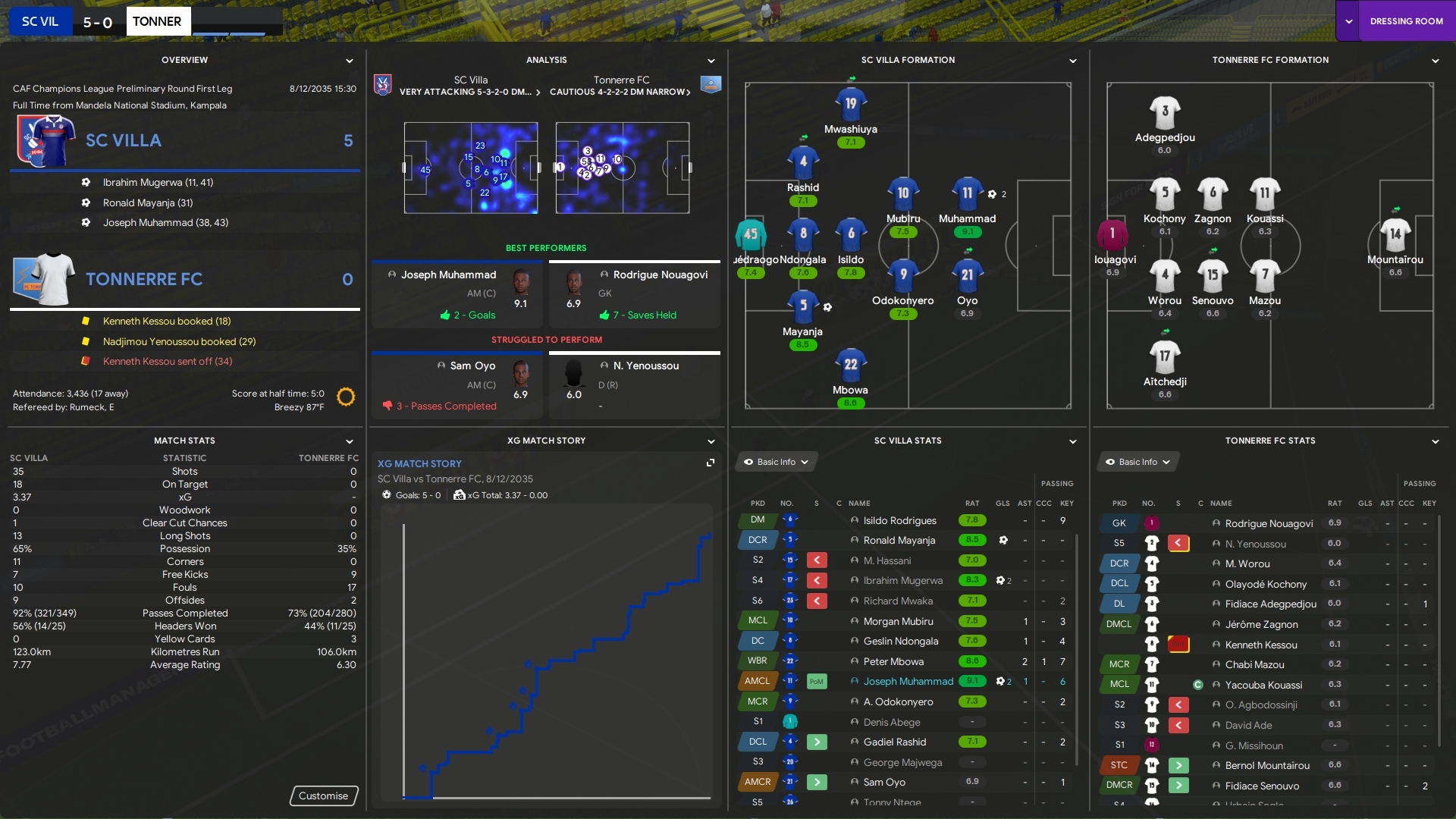This screenshot has height=819, width=1456.
Task: Click the Dressing Room button
Action: (x=1407, y=21)
